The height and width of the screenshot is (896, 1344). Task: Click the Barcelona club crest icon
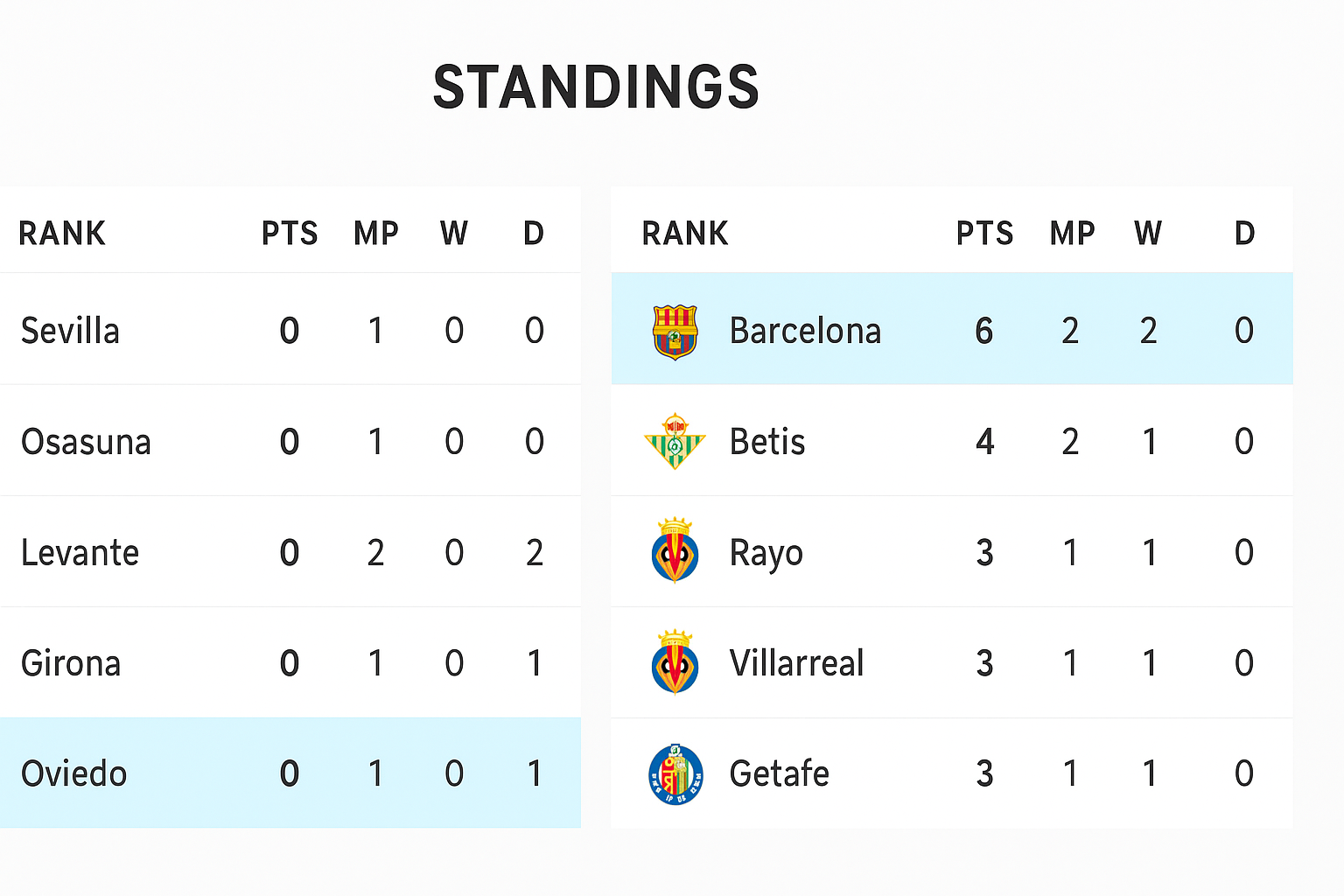(x=675, y=332)
